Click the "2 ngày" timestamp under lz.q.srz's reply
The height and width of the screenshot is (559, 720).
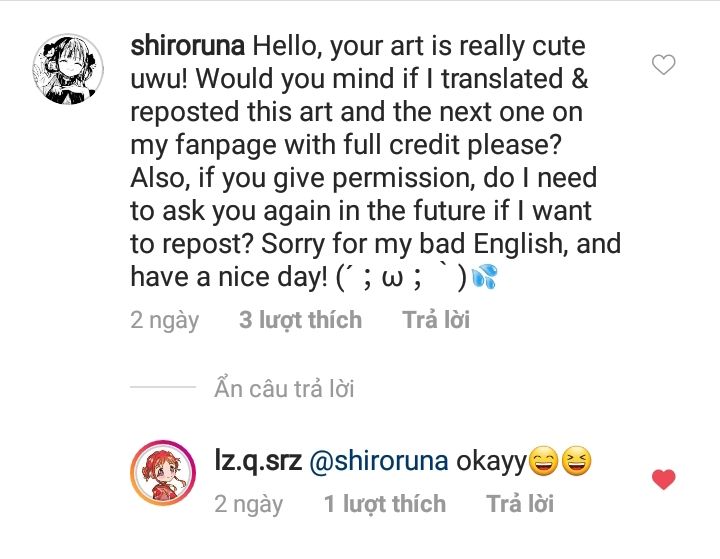tap(248, 504)
